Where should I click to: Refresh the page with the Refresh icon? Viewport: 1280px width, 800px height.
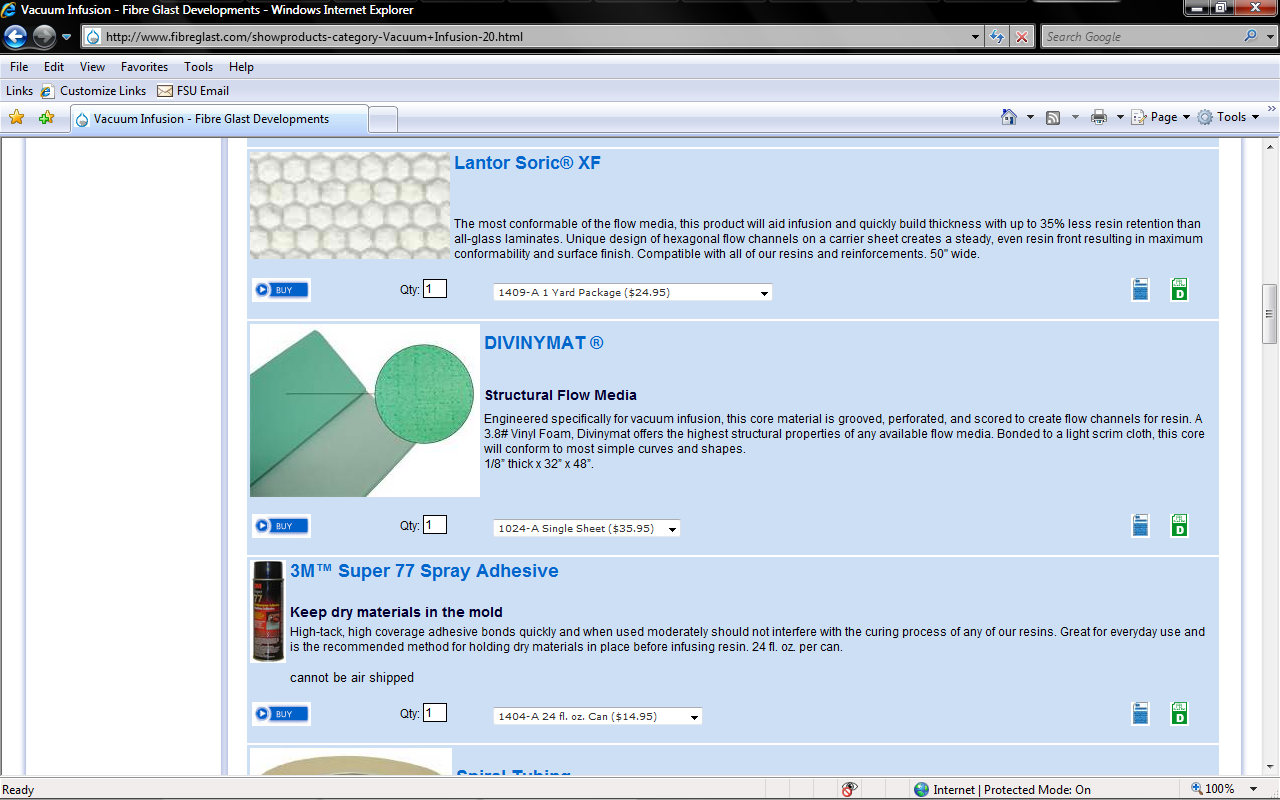tap(997, 37)
